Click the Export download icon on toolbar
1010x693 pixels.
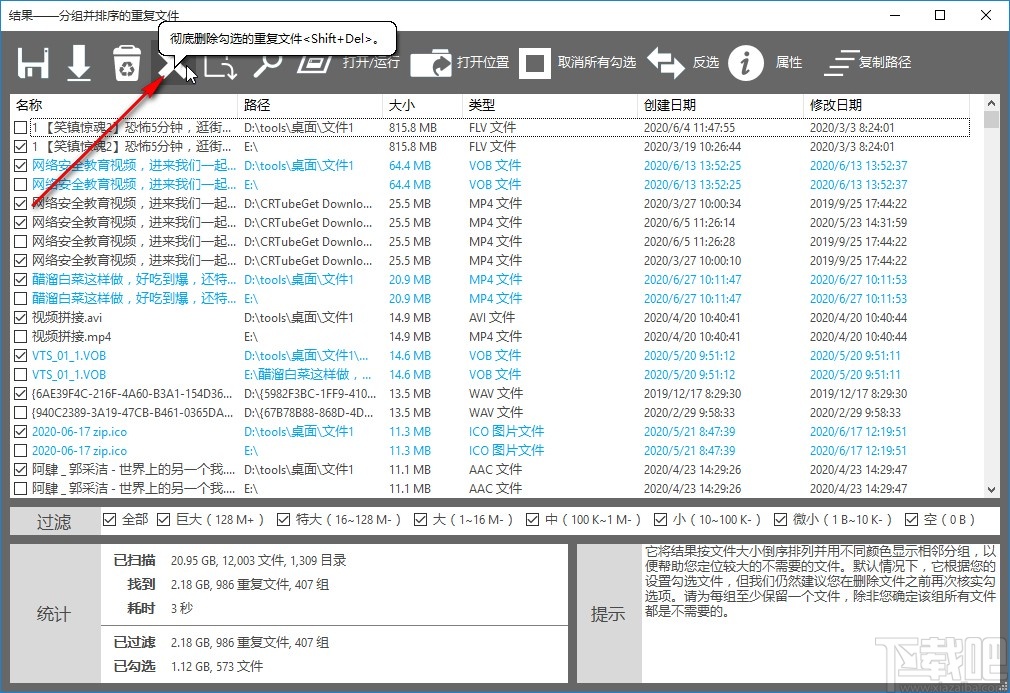(x=79, y=62)
